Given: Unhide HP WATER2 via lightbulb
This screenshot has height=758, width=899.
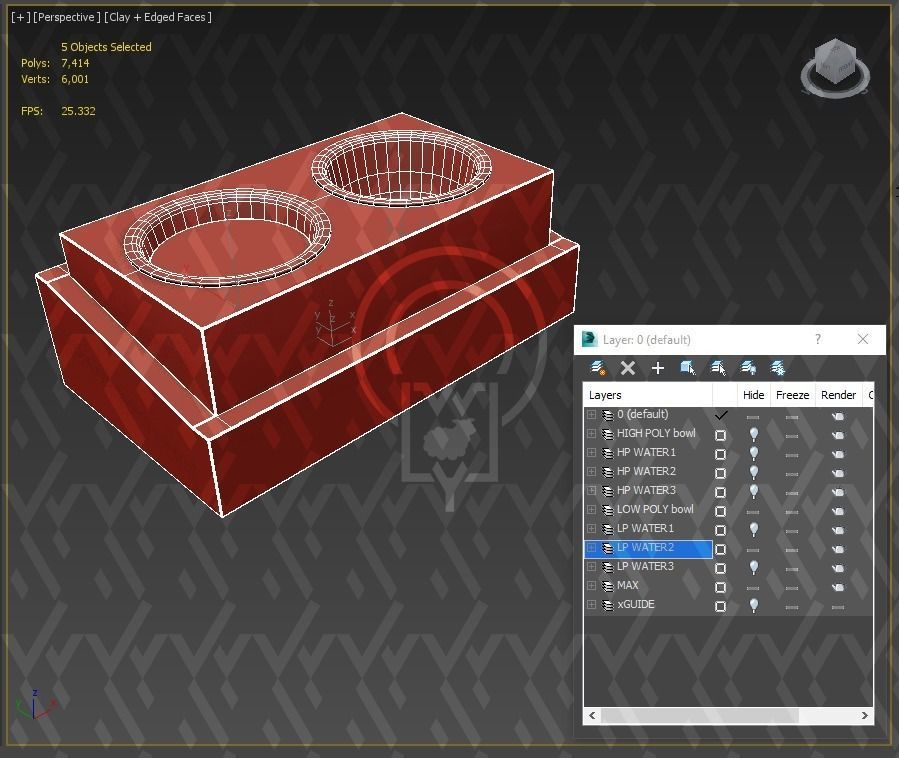Looking at the screenshot, I should (x=753, y=472).
